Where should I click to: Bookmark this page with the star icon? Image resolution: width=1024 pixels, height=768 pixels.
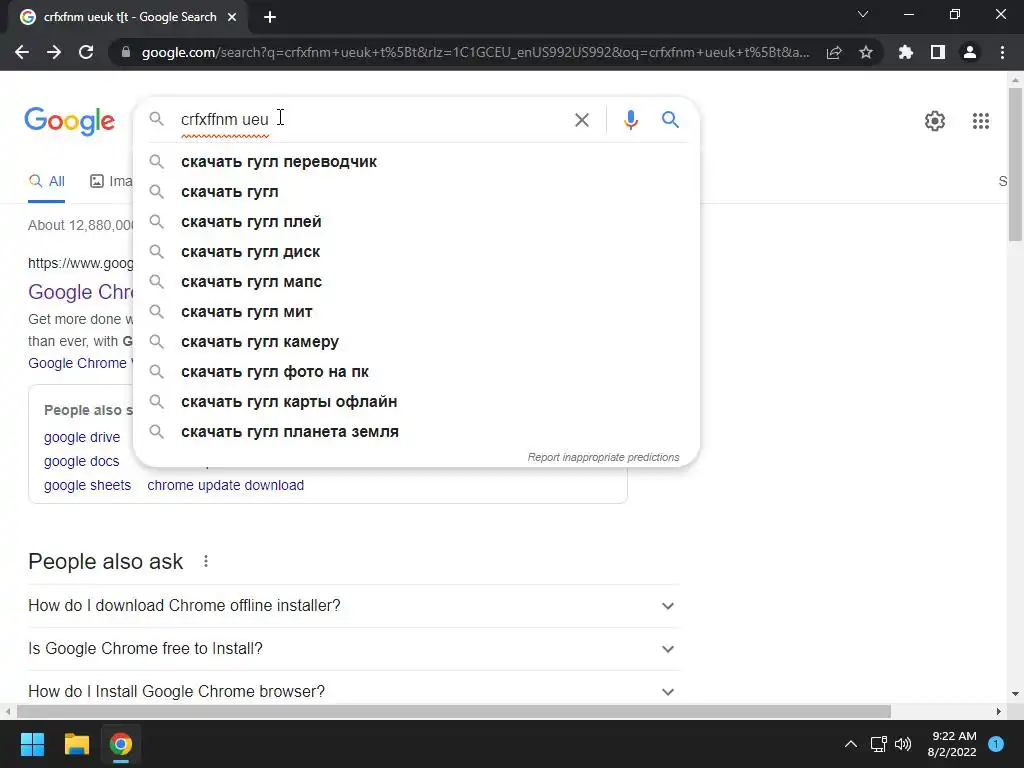tap(866, 52)
